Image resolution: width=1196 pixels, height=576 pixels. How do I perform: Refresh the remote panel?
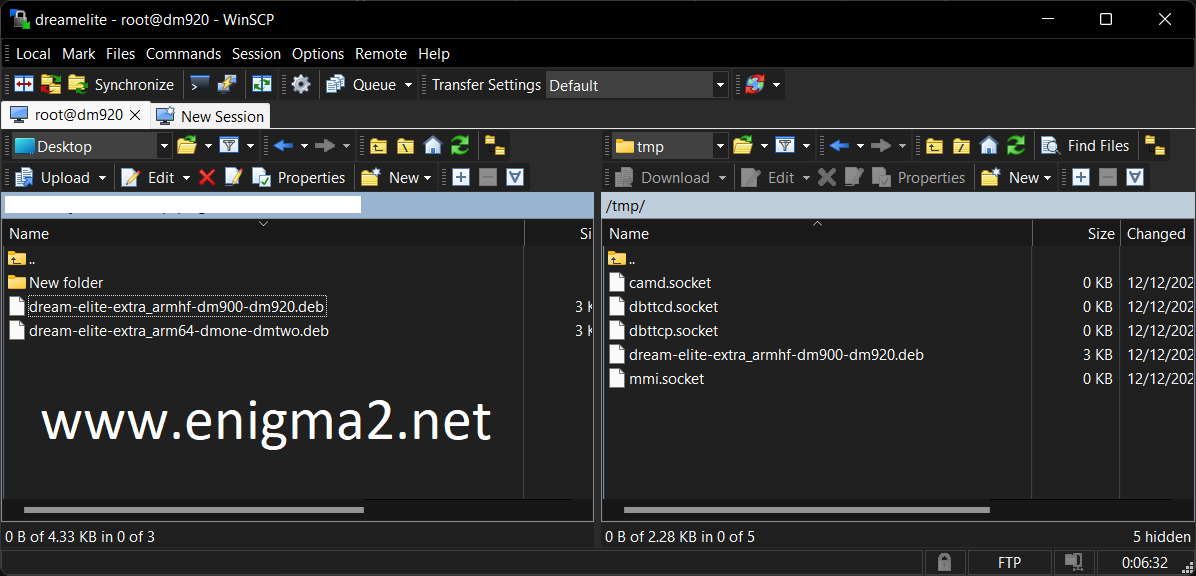pos(1016,146)
